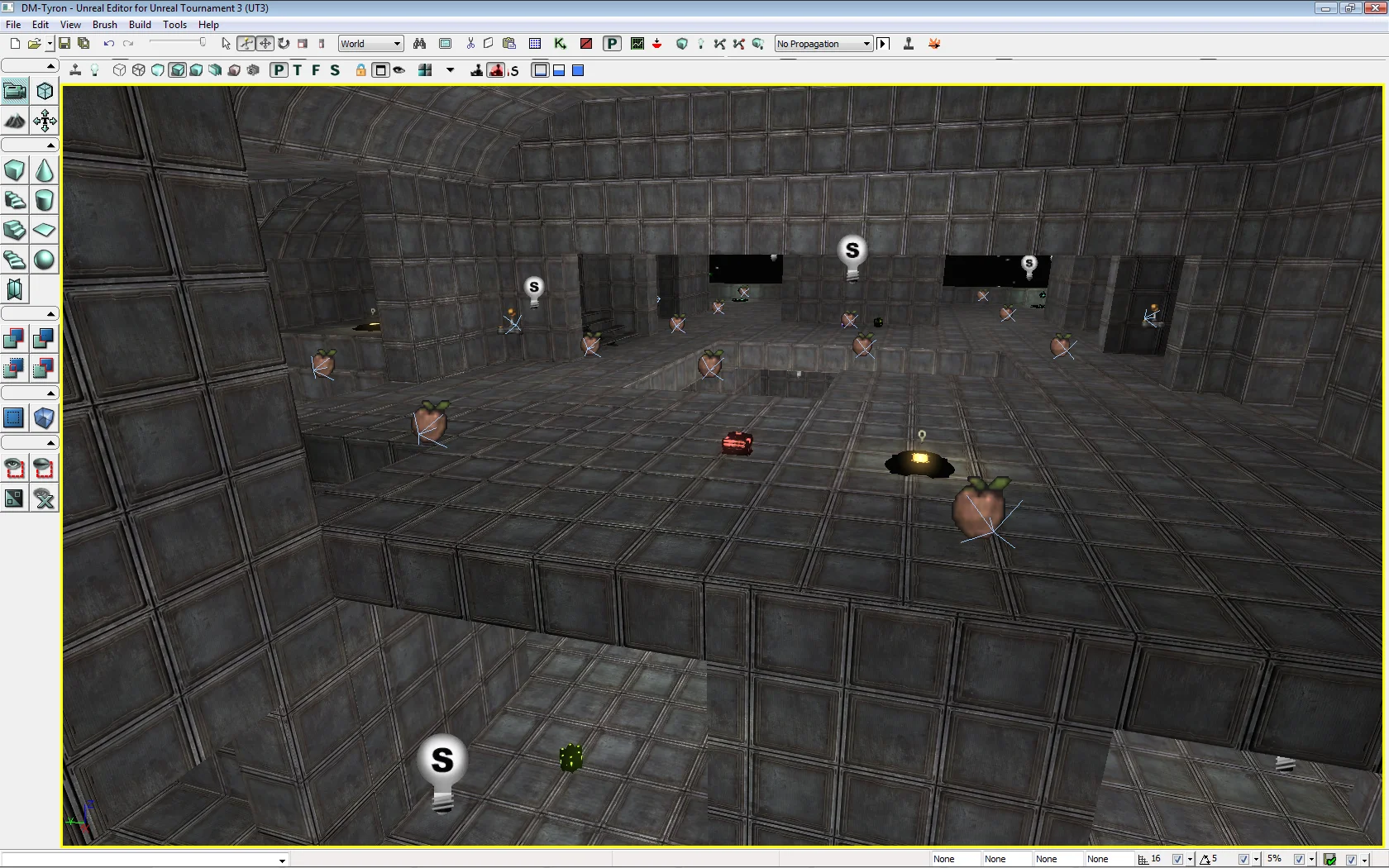This screenshot has width=1389, height=868.
Task: Click the orange publish flame icon
Action: point(934,44)
